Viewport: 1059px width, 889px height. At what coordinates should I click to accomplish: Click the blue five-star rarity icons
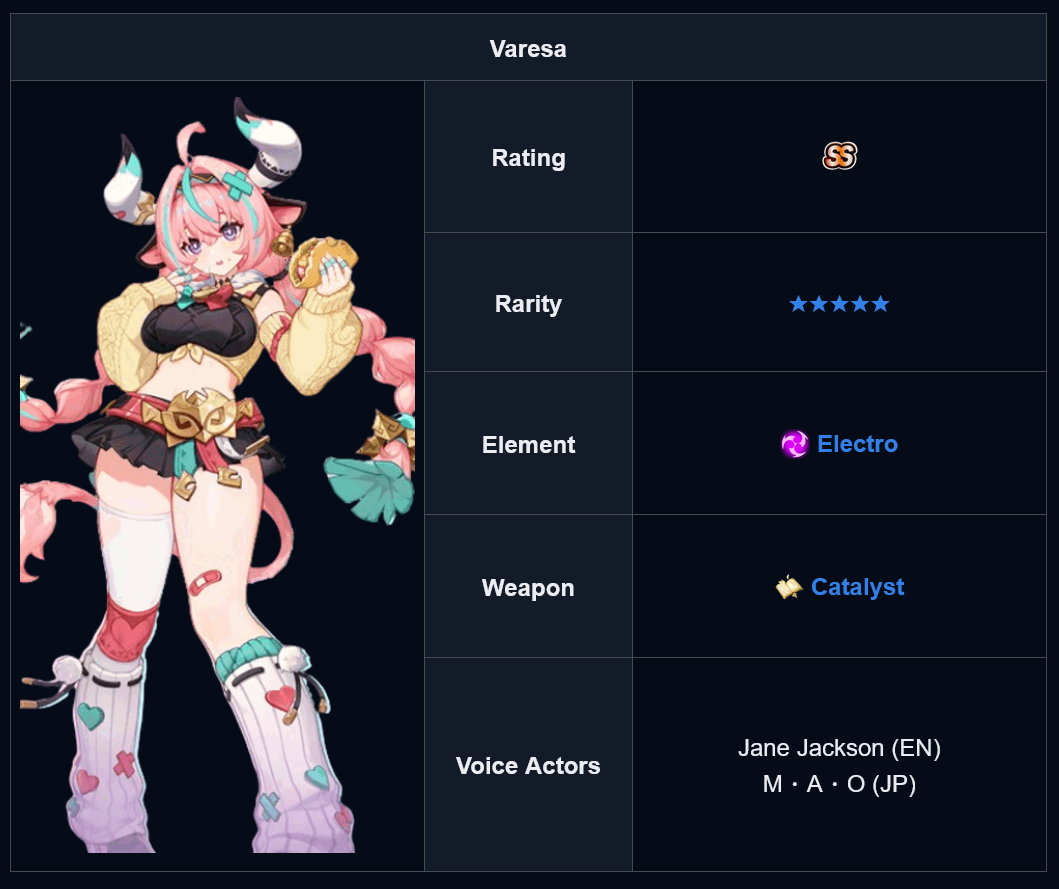point(839,304)
